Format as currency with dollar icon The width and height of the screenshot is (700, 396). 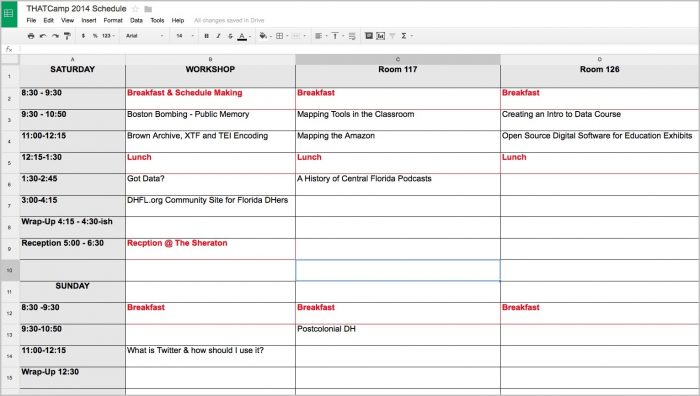coord(83,36)
